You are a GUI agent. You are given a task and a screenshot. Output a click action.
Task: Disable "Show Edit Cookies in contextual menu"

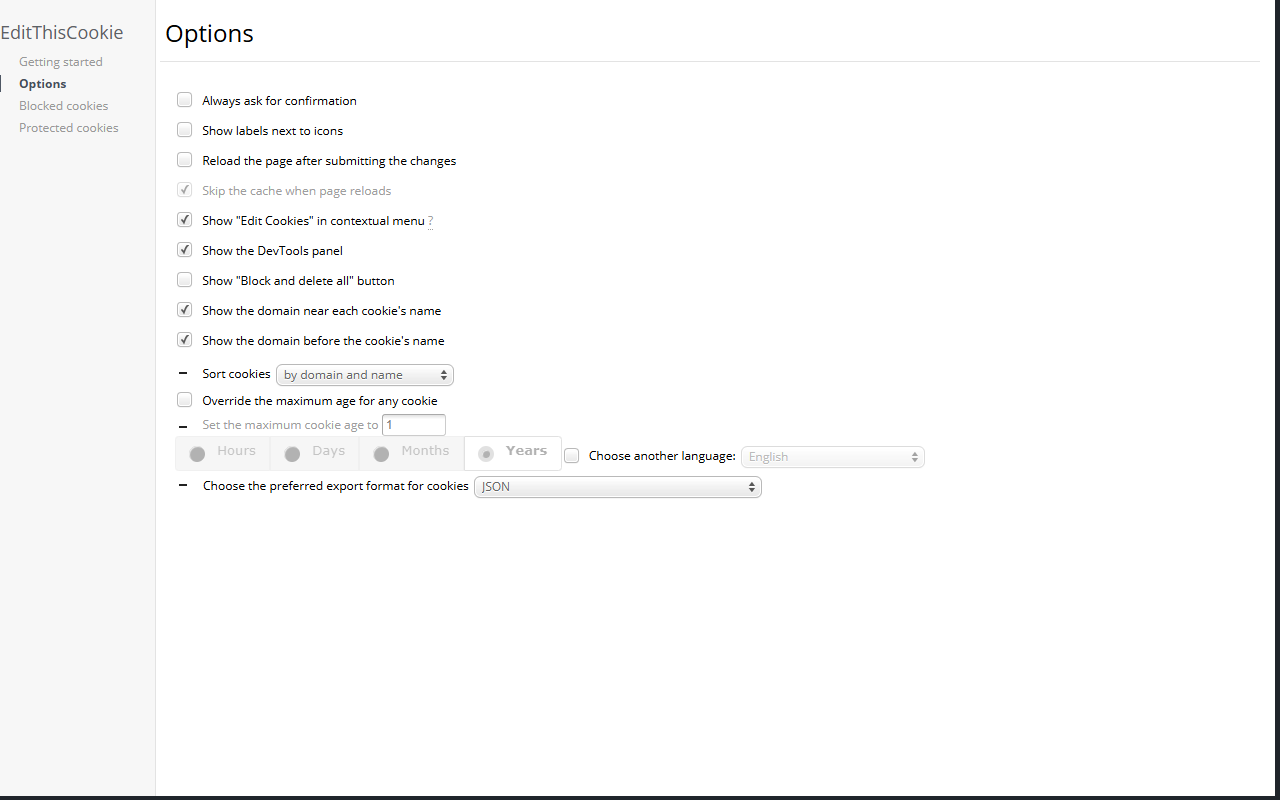(184, 219)
